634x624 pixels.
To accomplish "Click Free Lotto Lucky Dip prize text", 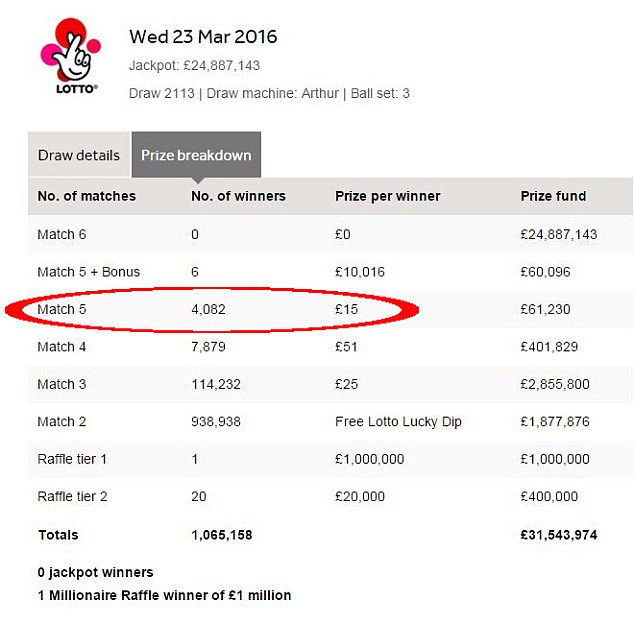I will tap(398, 422).
